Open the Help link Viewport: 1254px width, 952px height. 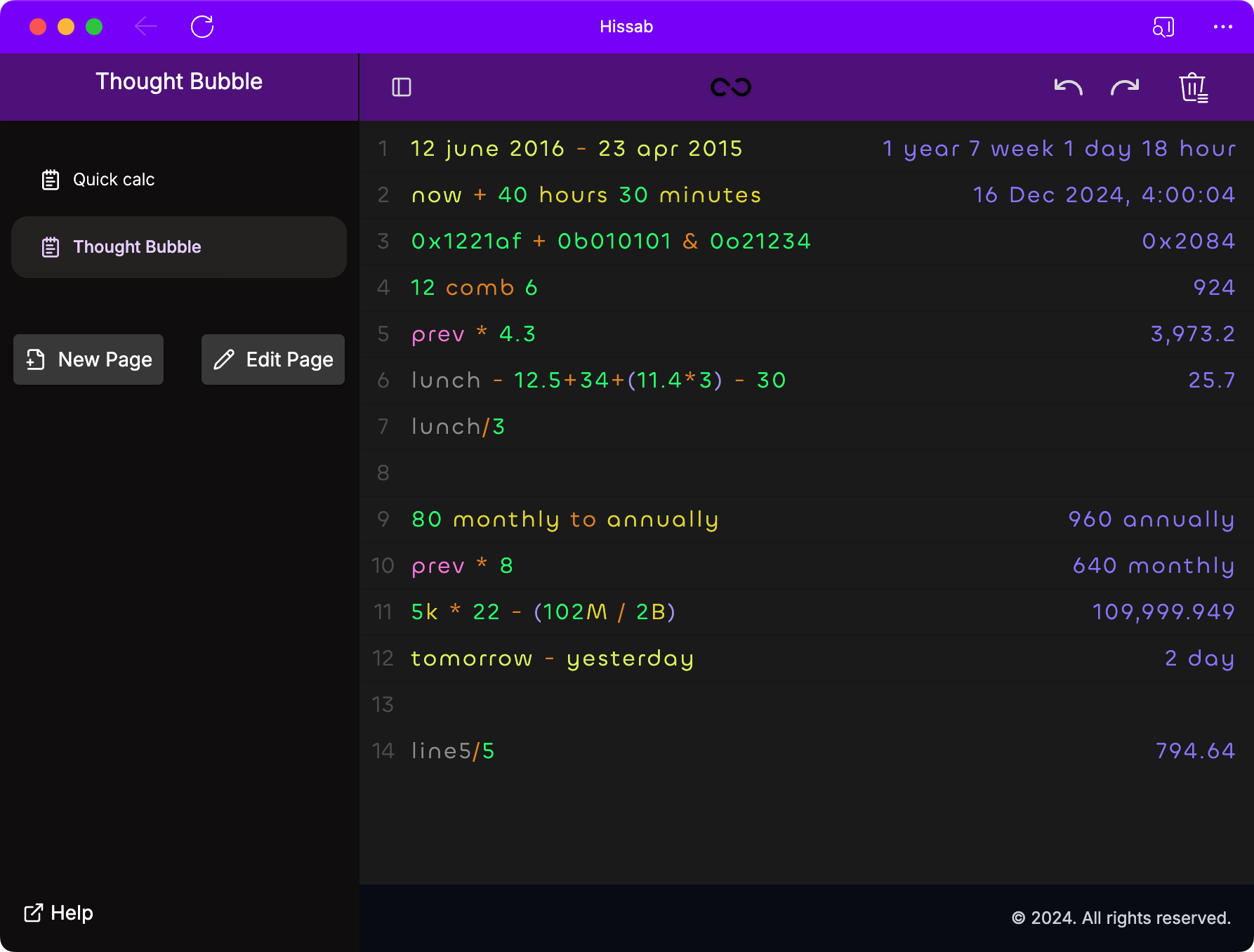click(59, 913)
